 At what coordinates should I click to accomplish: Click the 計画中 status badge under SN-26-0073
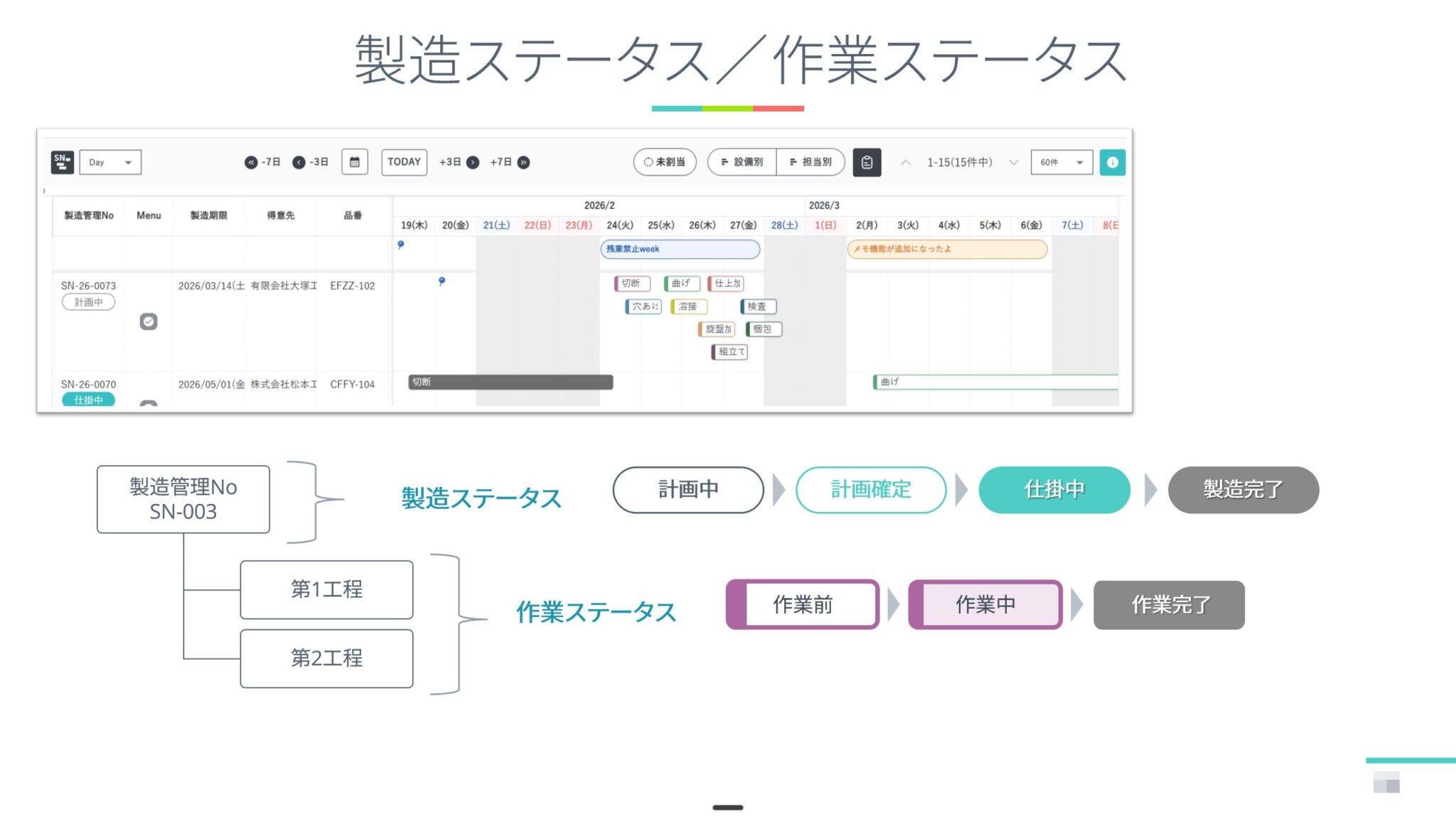tap(89, 302)
